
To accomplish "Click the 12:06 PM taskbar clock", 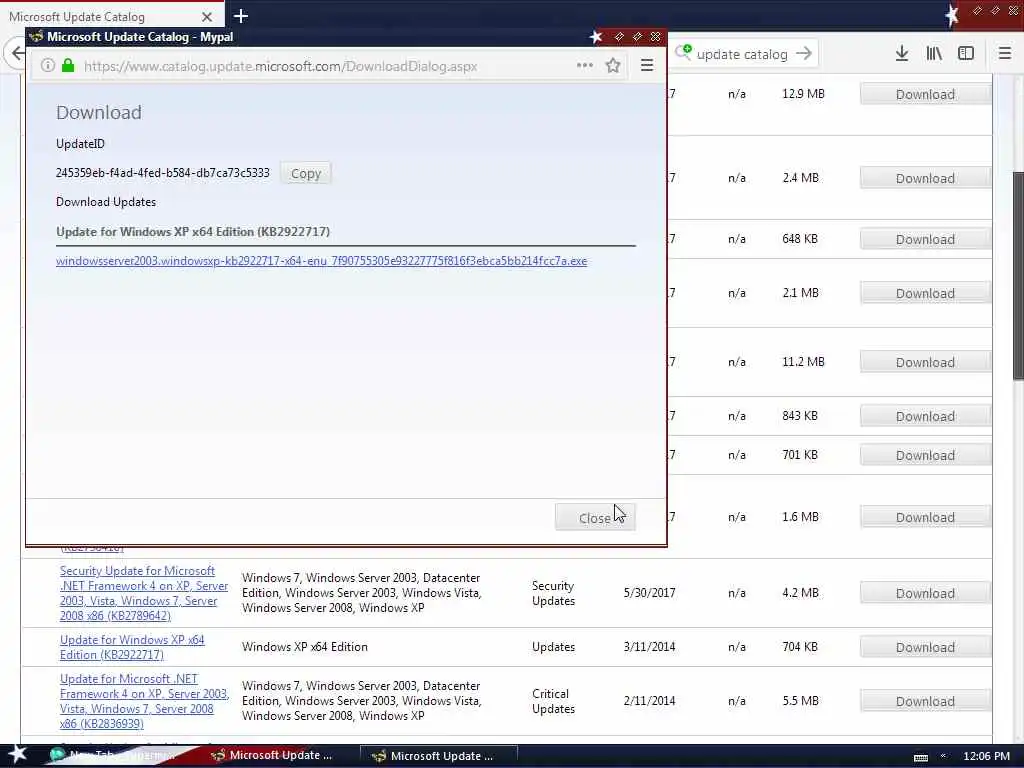I will point(986,756).
